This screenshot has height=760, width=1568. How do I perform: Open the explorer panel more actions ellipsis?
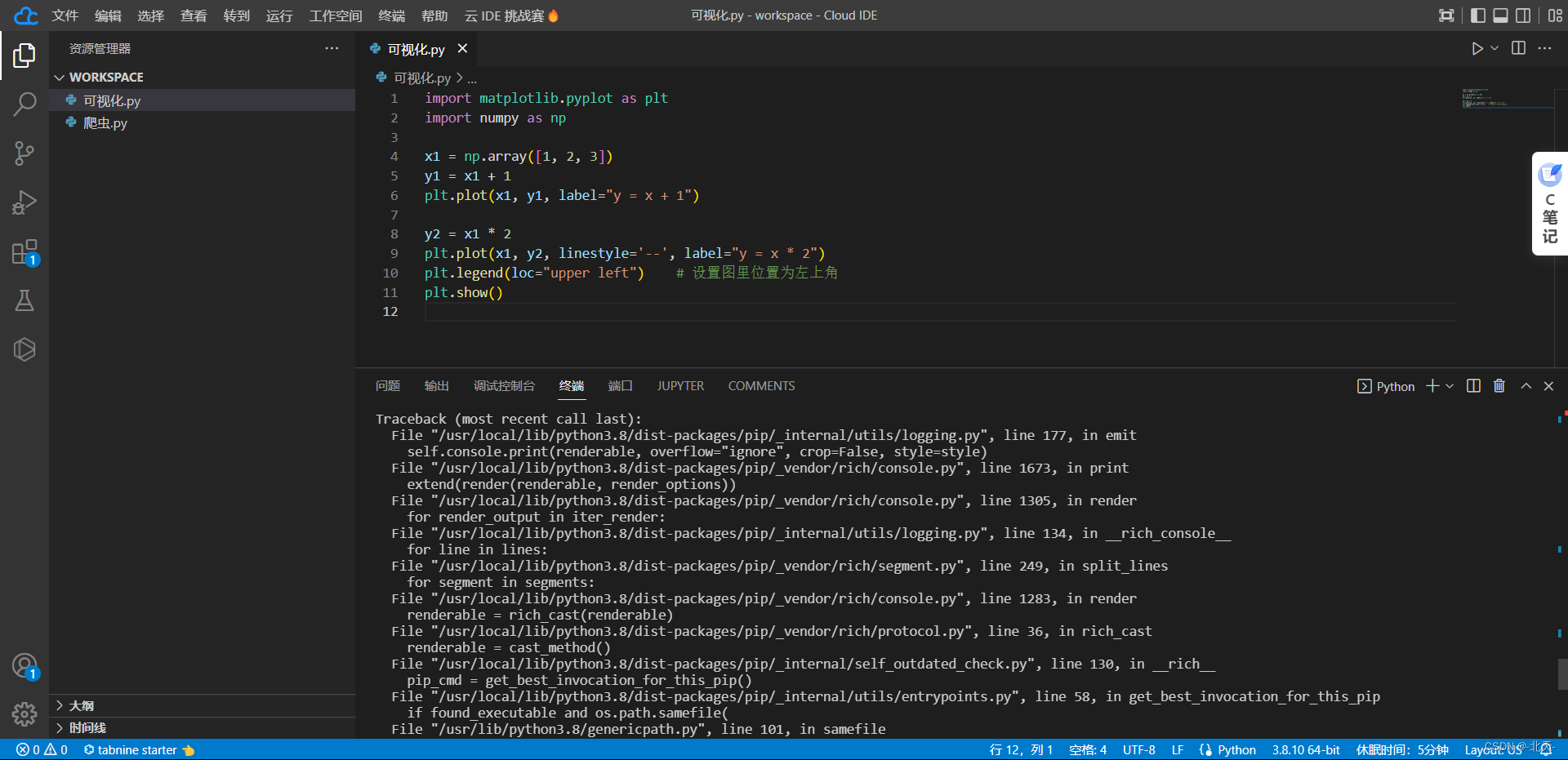[x=332, y=48]
